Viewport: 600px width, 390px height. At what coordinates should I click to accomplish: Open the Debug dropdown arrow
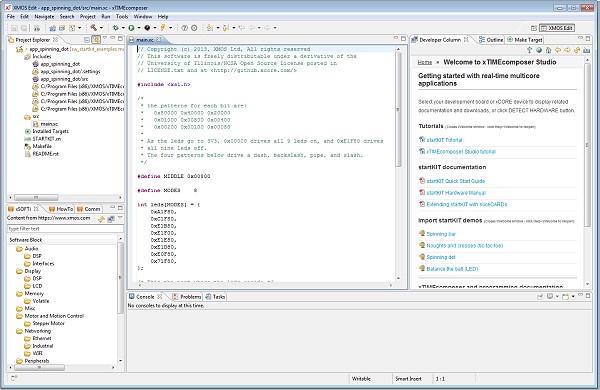123,28
